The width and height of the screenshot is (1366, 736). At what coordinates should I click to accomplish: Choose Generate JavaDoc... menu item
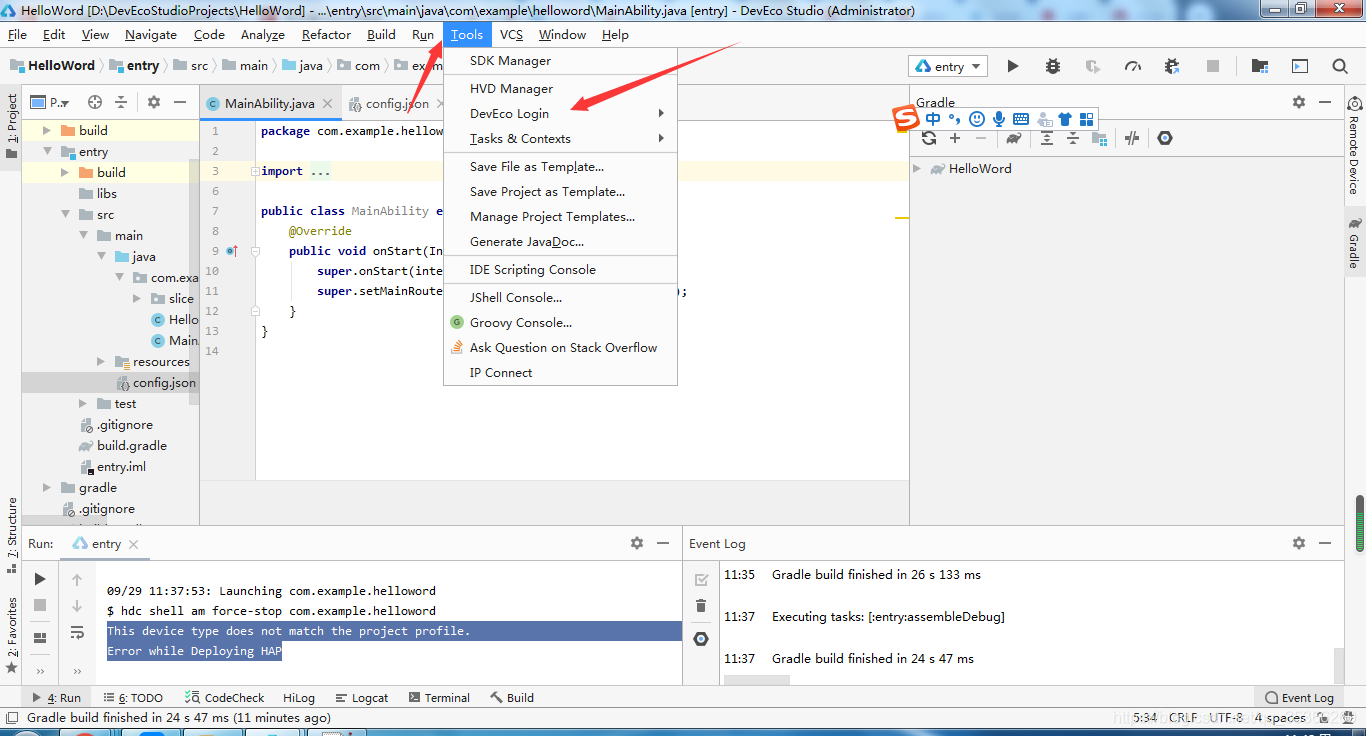coord(560,242)
